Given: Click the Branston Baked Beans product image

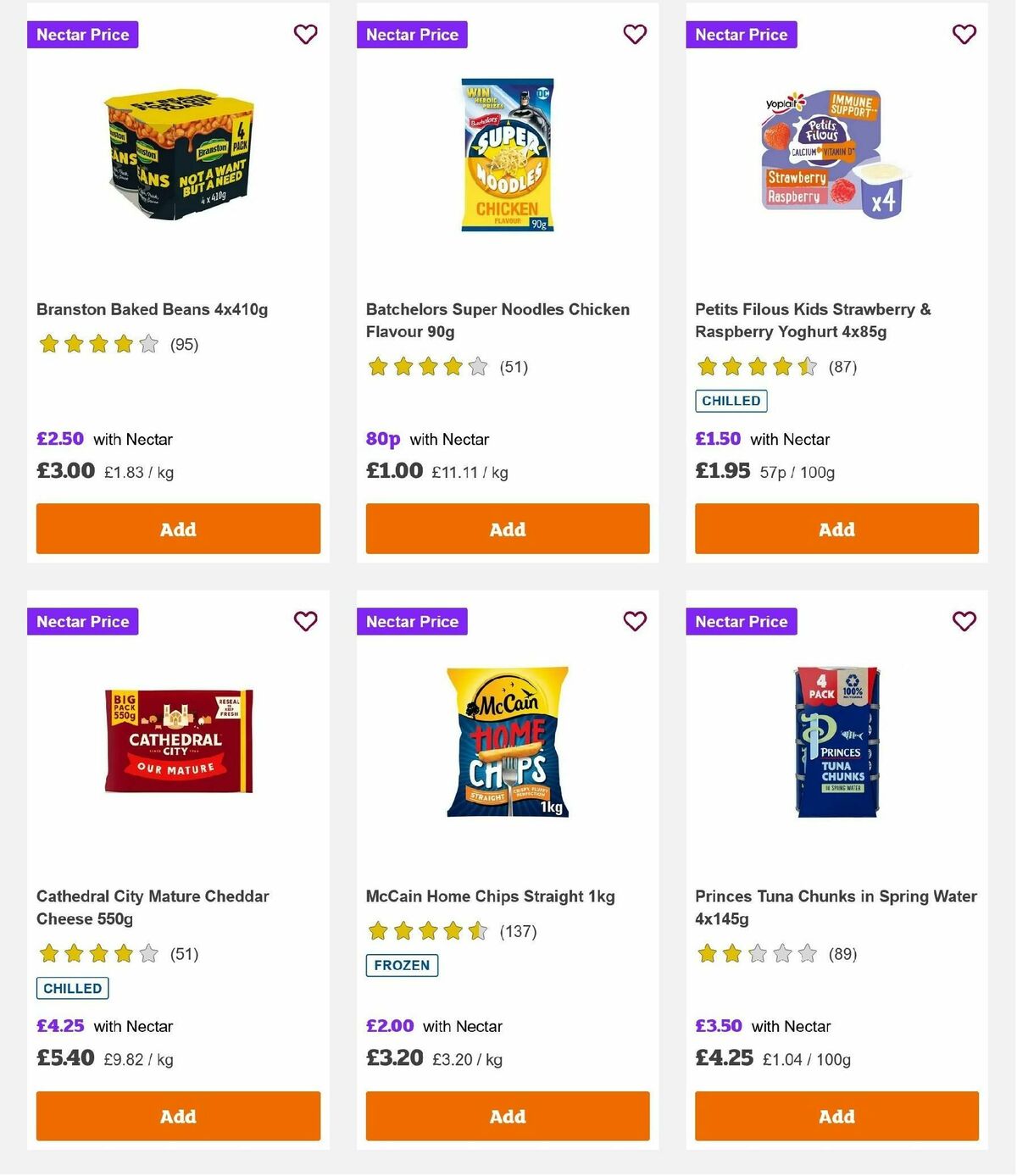Looking at the screenshot, I should tap(178, 157).
